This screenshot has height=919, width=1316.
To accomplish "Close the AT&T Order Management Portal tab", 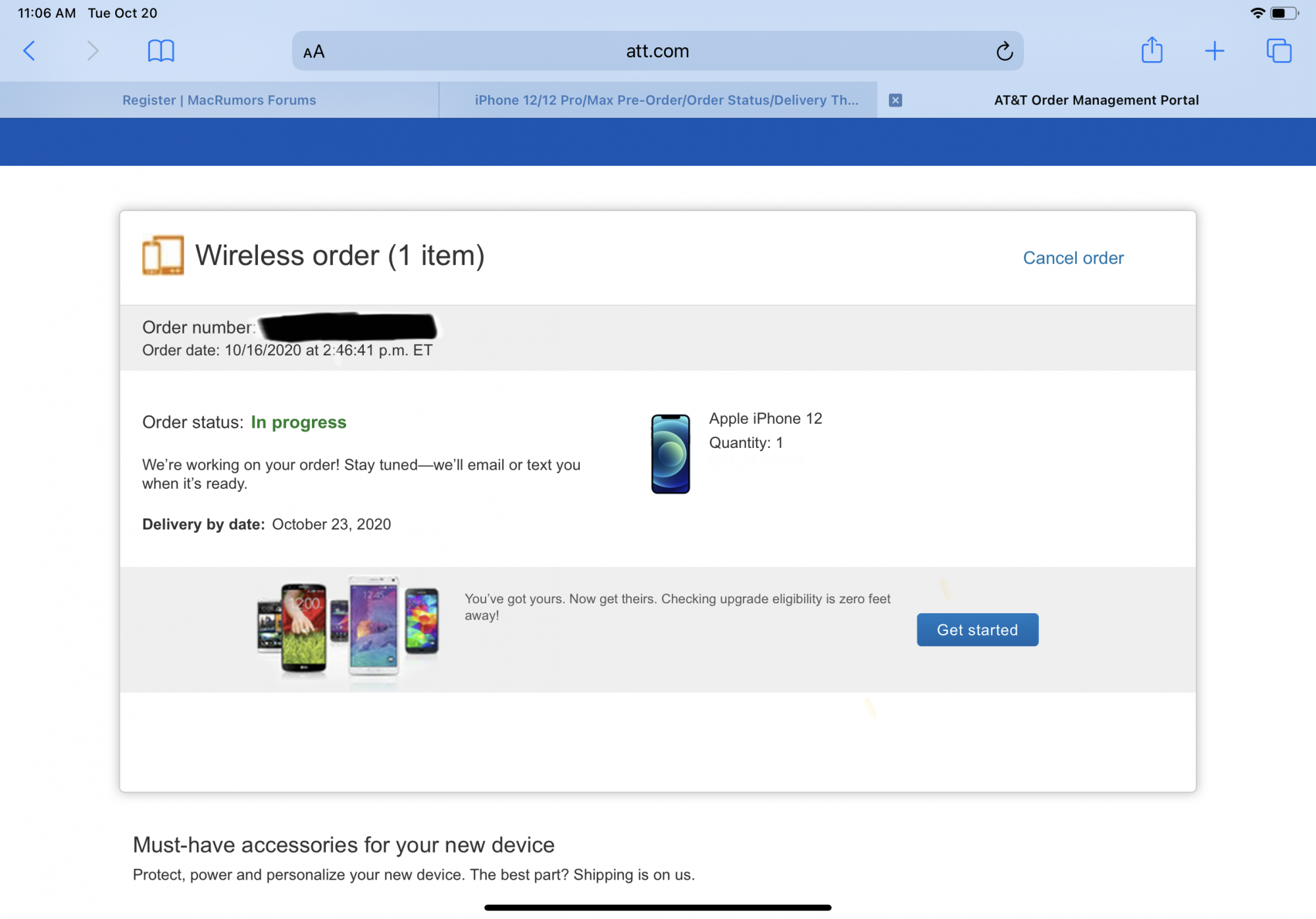I will coord(895,100).
